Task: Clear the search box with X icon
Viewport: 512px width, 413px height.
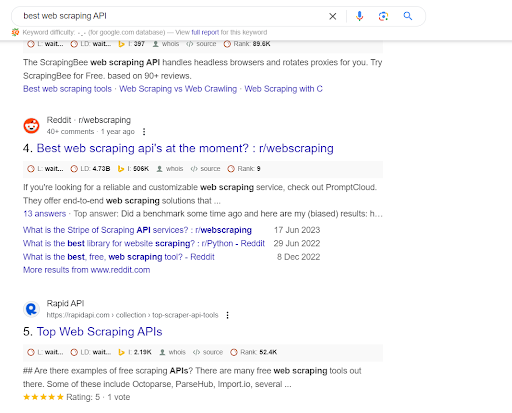Action: tap(333, 16)
